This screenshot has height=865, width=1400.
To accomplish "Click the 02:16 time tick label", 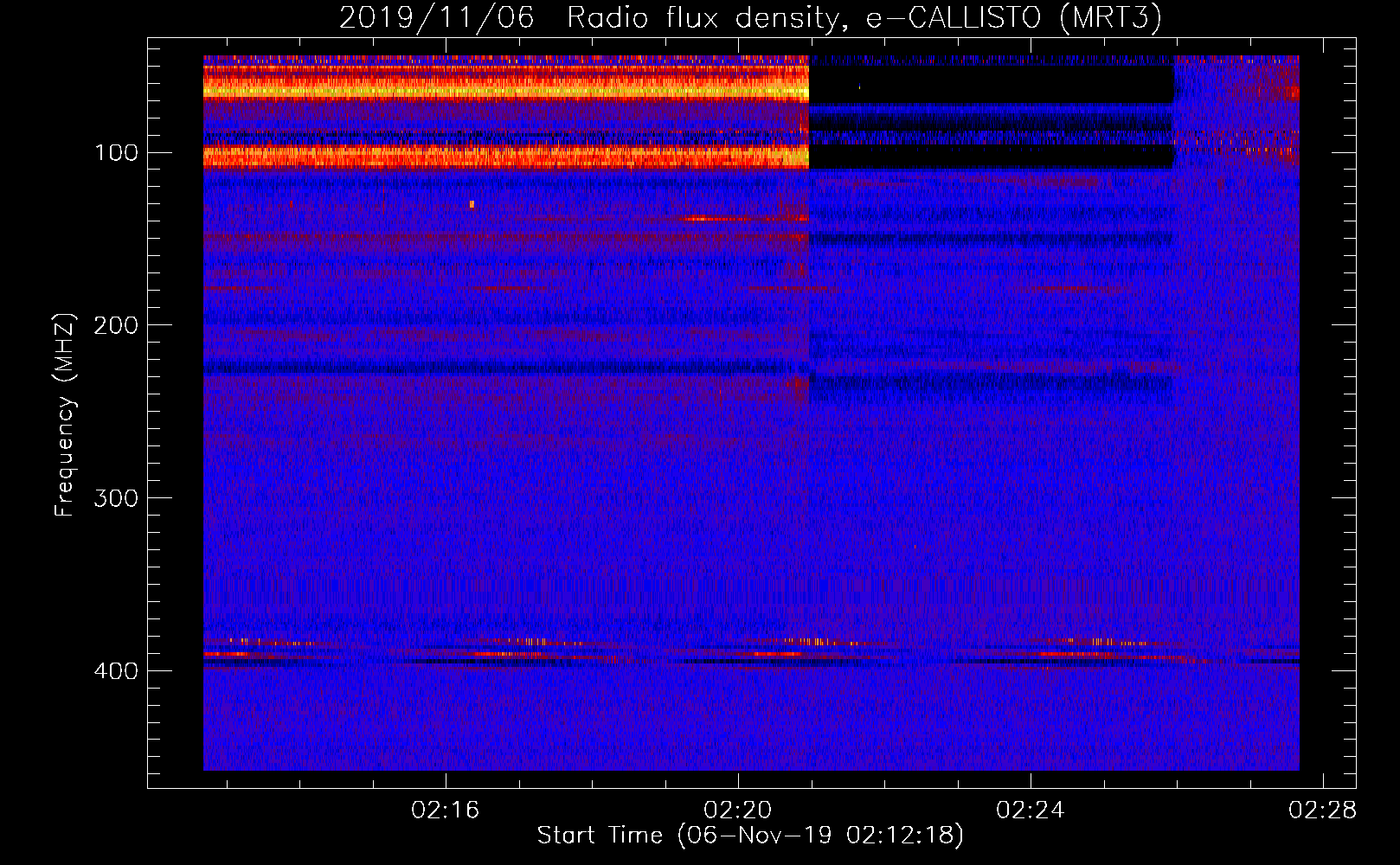I will (446, 811).
